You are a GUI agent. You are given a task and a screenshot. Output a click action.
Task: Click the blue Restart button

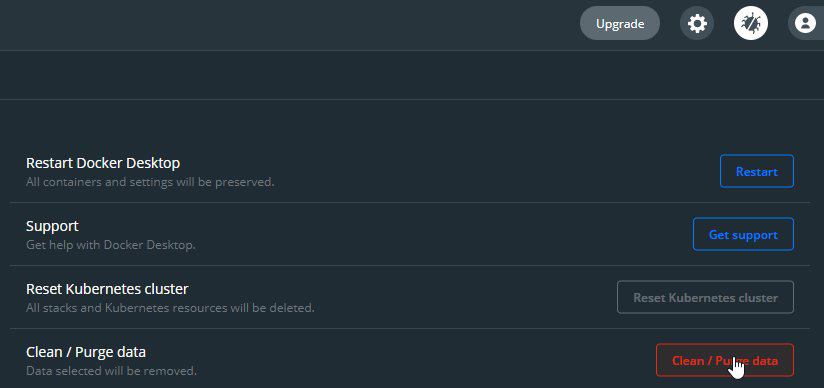(757, 171)
